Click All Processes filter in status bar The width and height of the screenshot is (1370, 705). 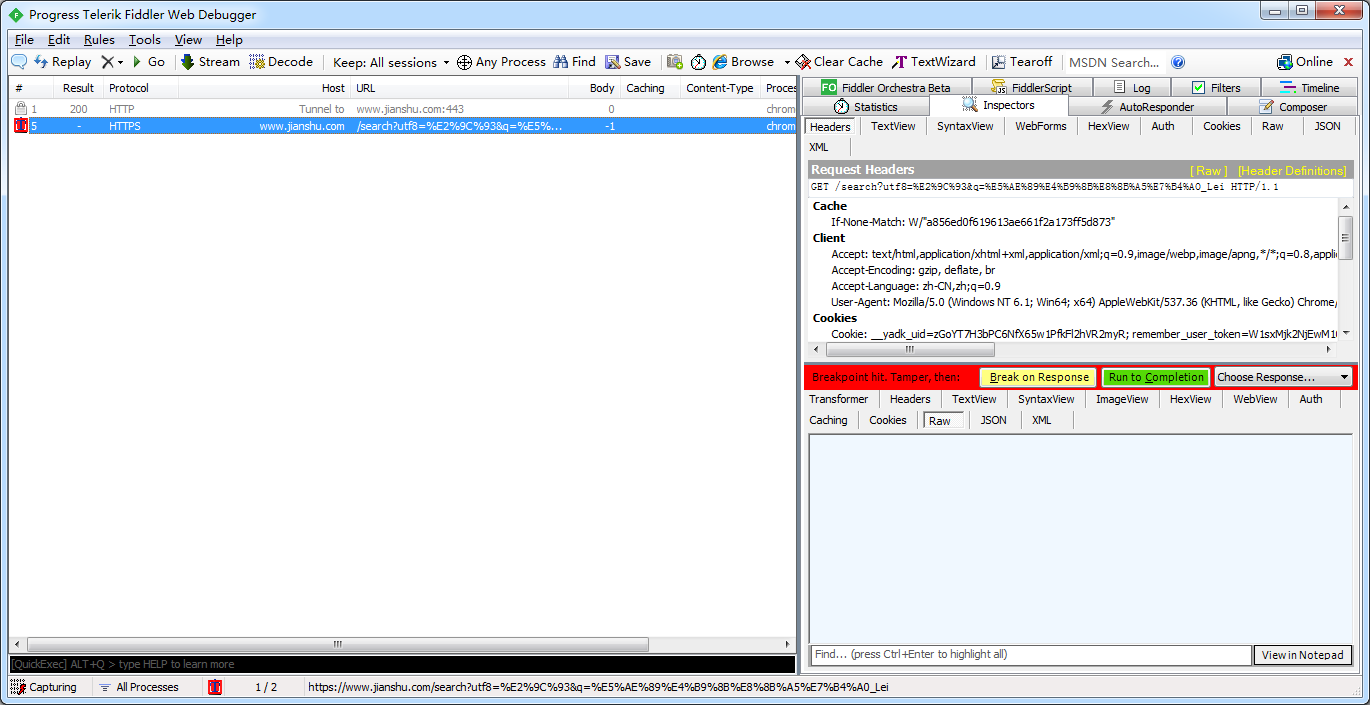click(x=138, y=687)
